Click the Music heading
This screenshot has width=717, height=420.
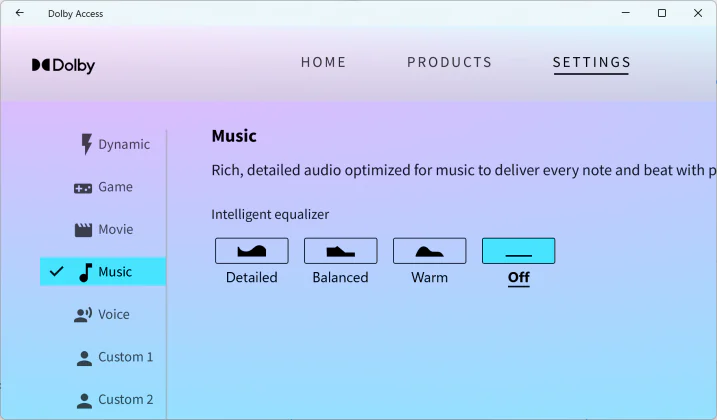coord(234,136)
